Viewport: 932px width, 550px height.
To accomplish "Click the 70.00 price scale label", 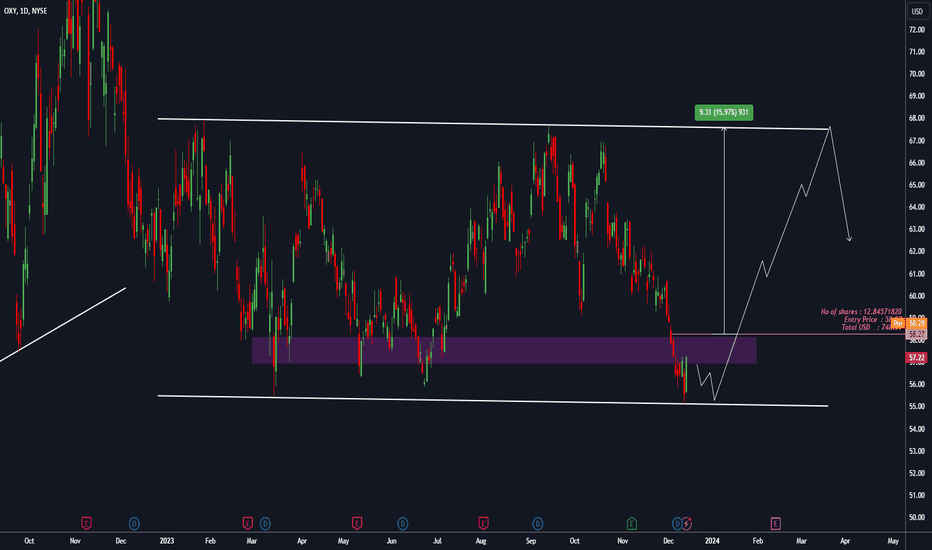I will 917,74.
